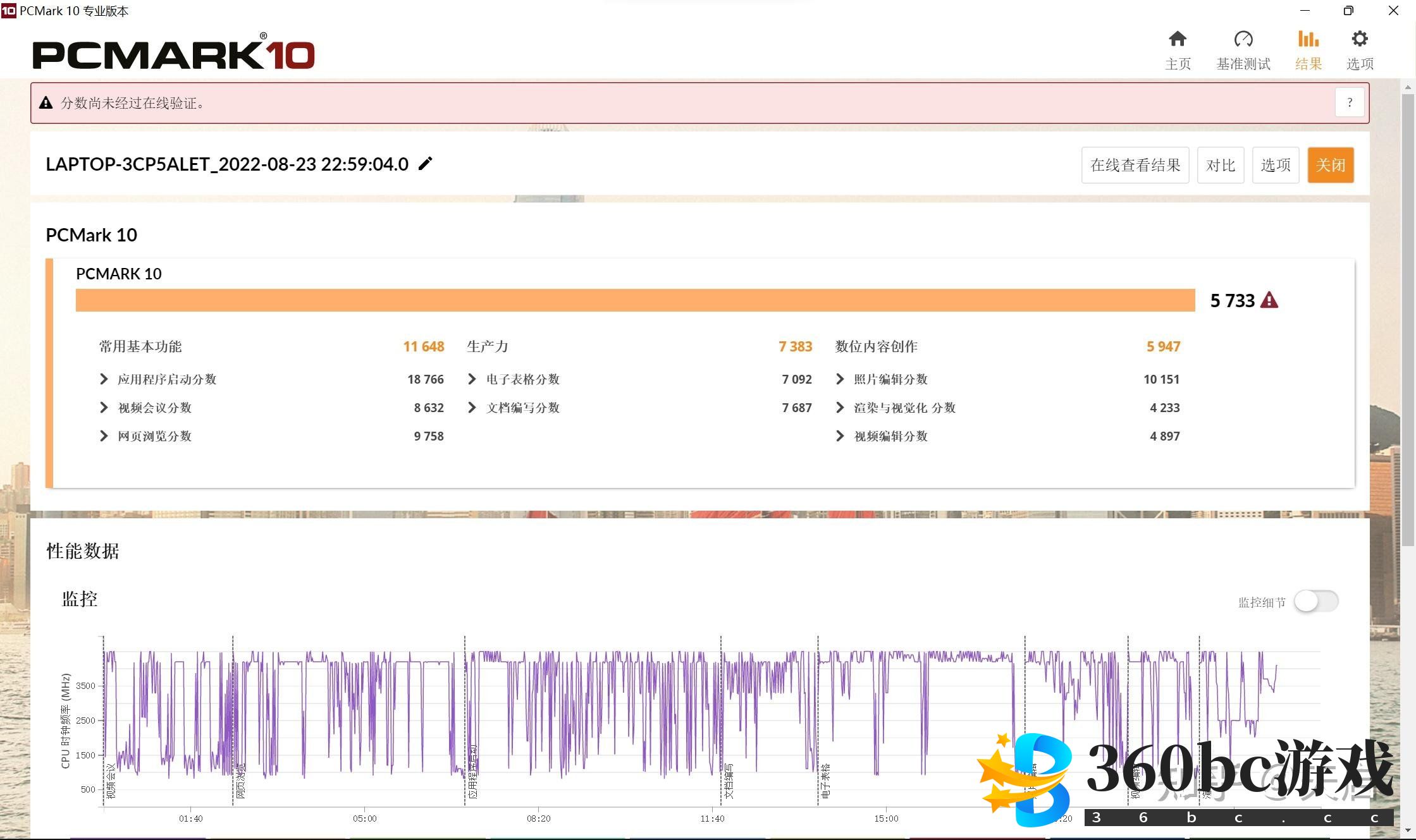Click pencil icon to rename result
Viewport: 1416px width, 840px height.
[426, 164]
